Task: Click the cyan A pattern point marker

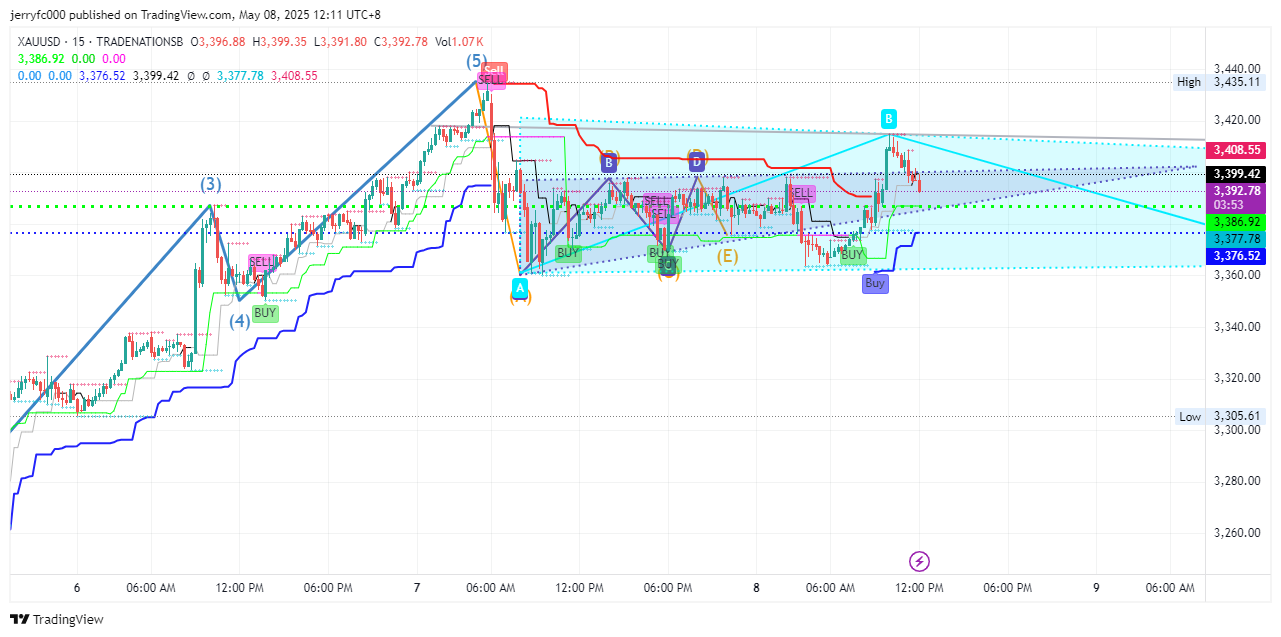Action: (x=520, y=288)
